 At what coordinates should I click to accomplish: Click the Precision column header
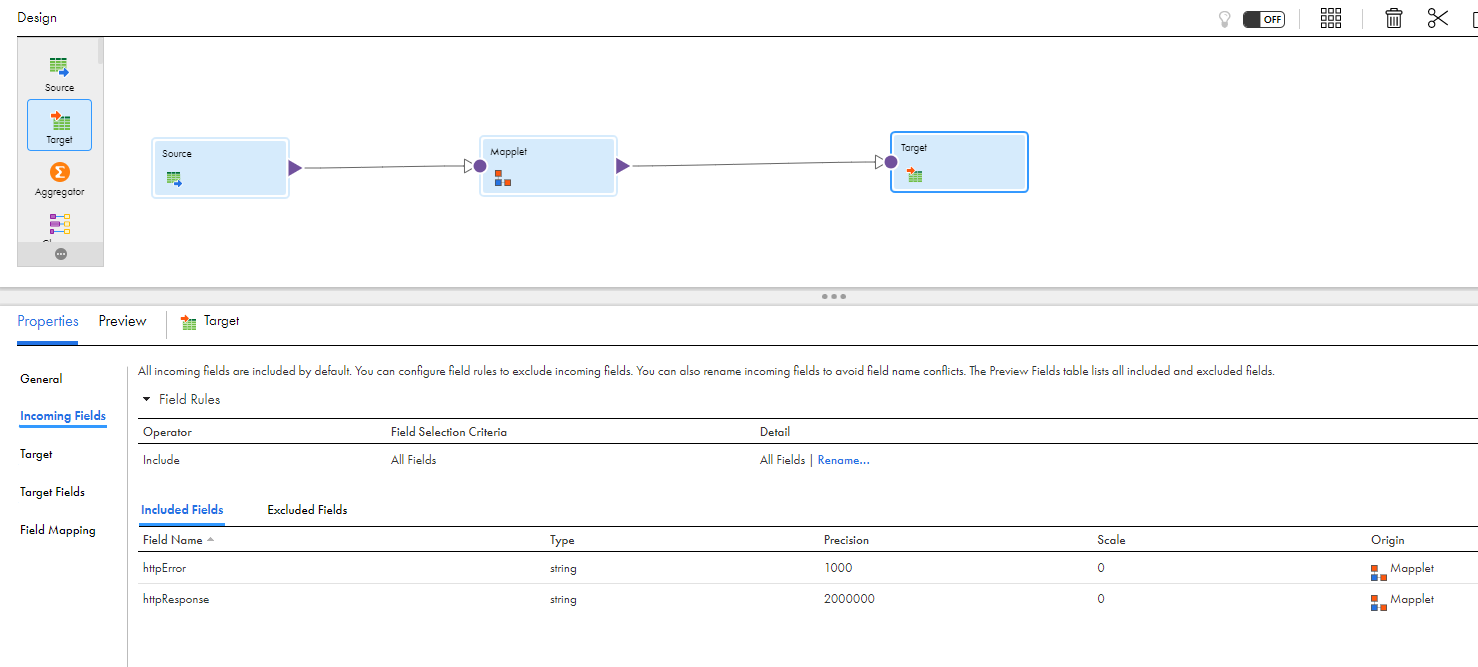tap(846, 540)
